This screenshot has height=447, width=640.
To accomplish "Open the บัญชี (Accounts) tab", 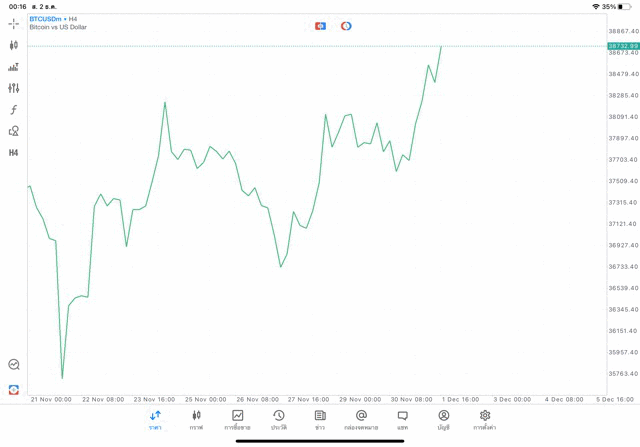I will pyautogui.click(x=443, y=420).
